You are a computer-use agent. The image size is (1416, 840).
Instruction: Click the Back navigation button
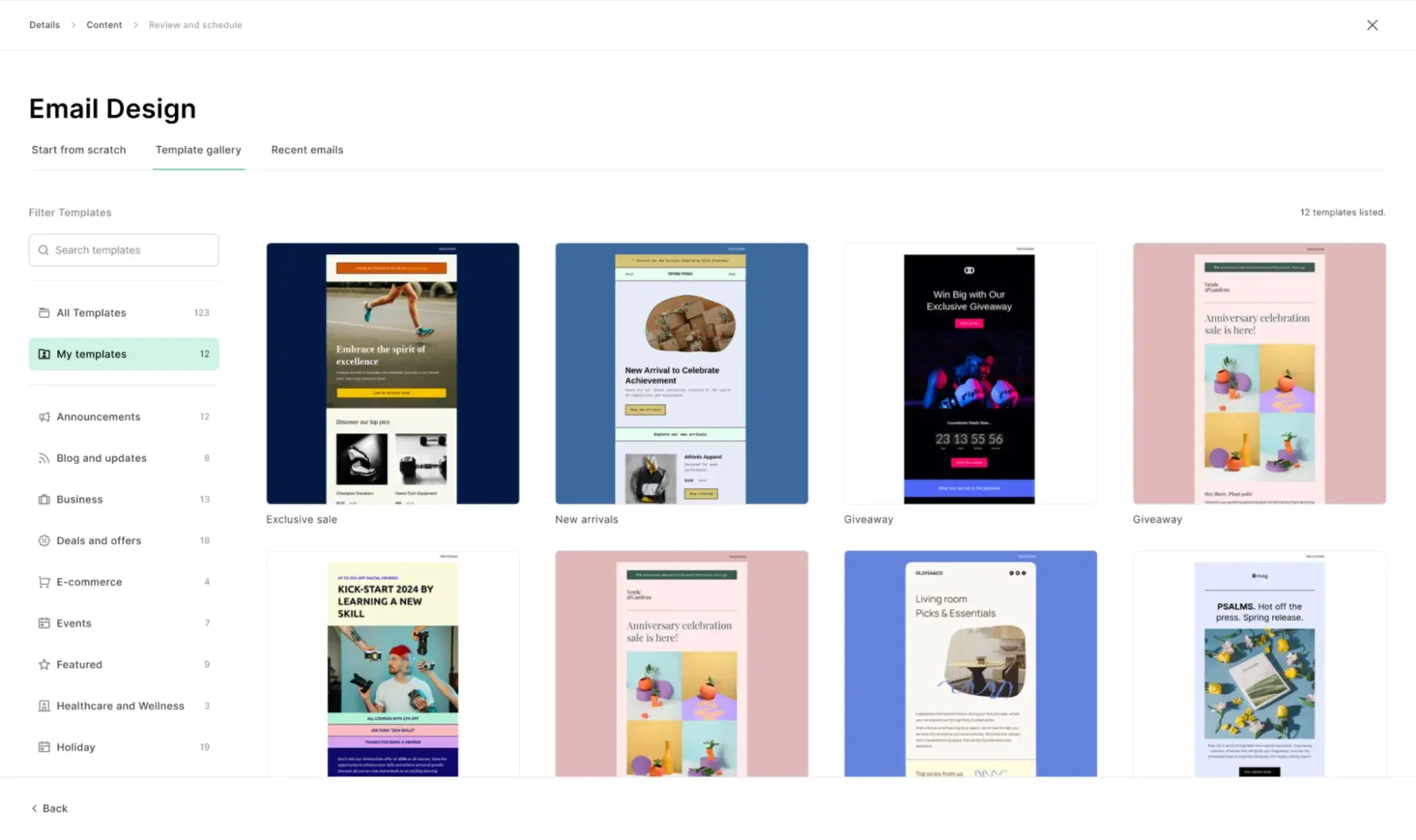(x=48, y=808)
